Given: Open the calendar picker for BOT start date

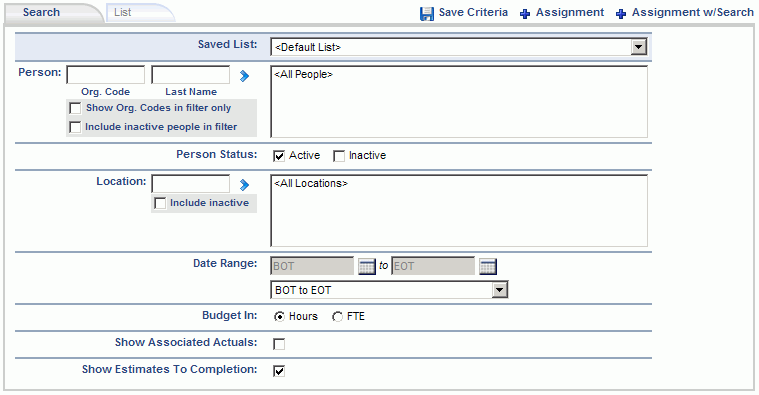Looking at the screenshot, I should (366, 266).
